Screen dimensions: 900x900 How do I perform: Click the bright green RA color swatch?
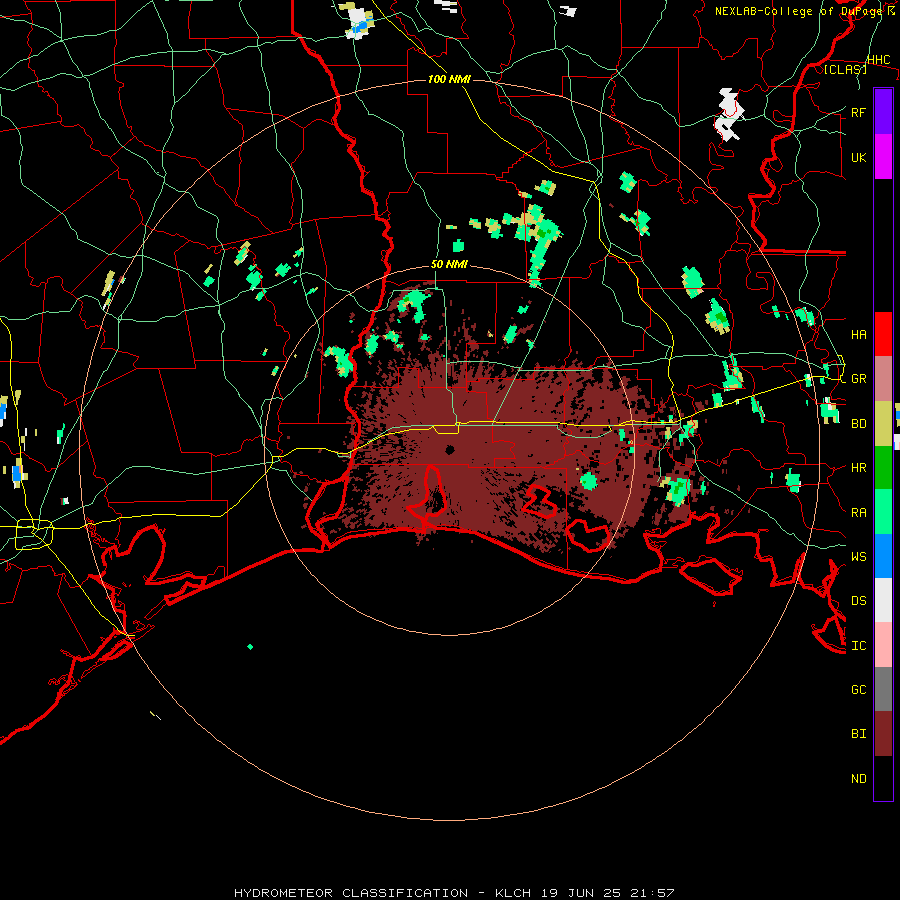tap(883, 512)
